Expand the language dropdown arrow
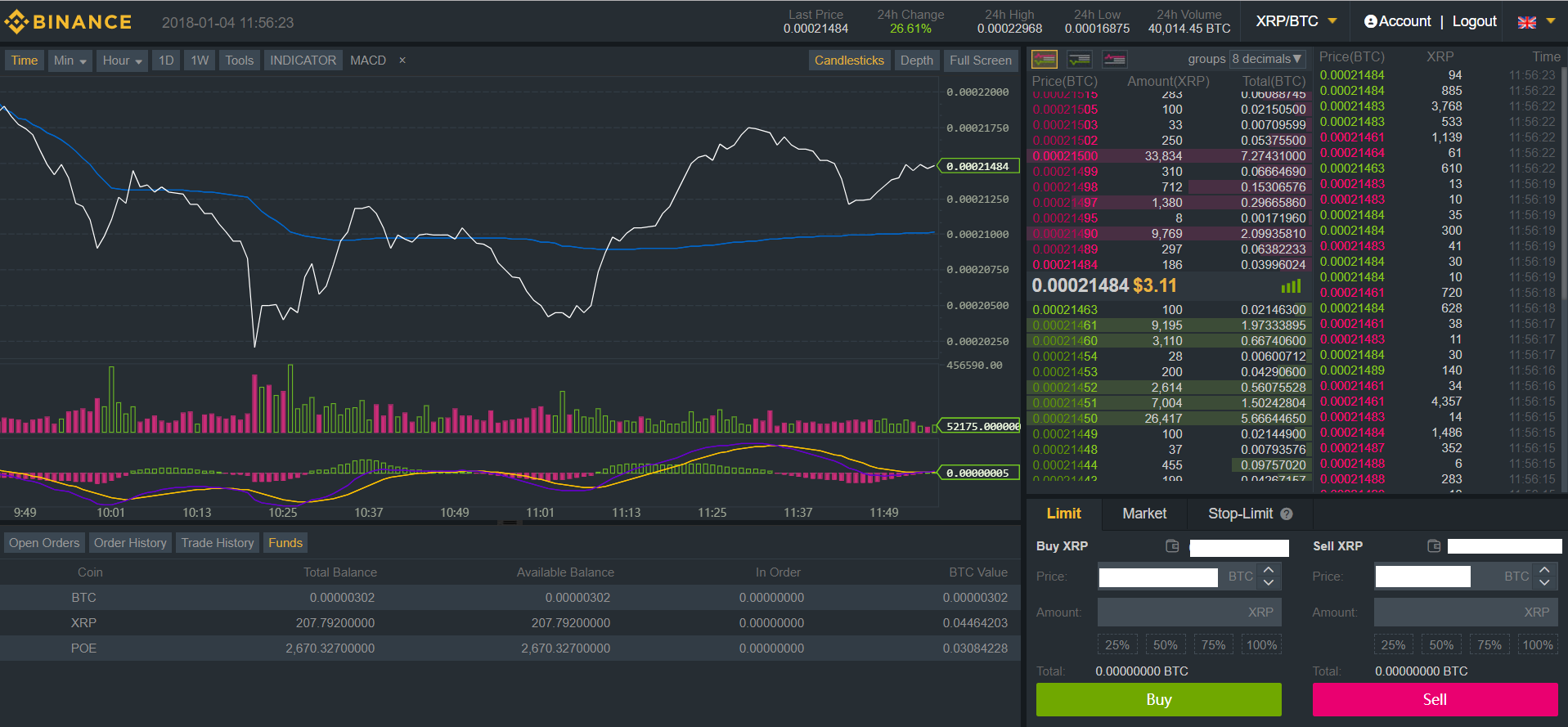 click(1550, 21)
